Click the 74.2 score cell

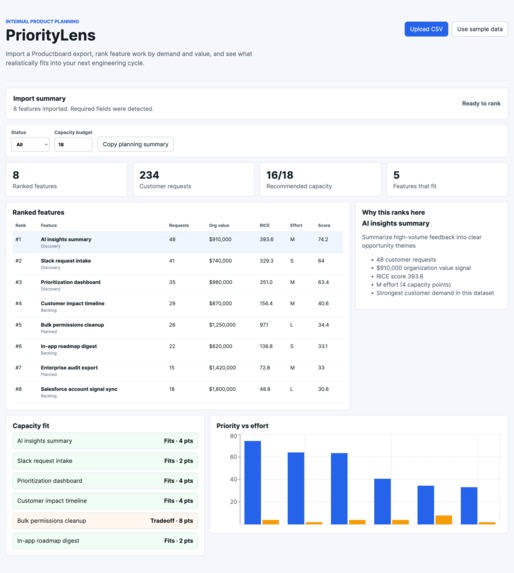(x=323, y=239)
